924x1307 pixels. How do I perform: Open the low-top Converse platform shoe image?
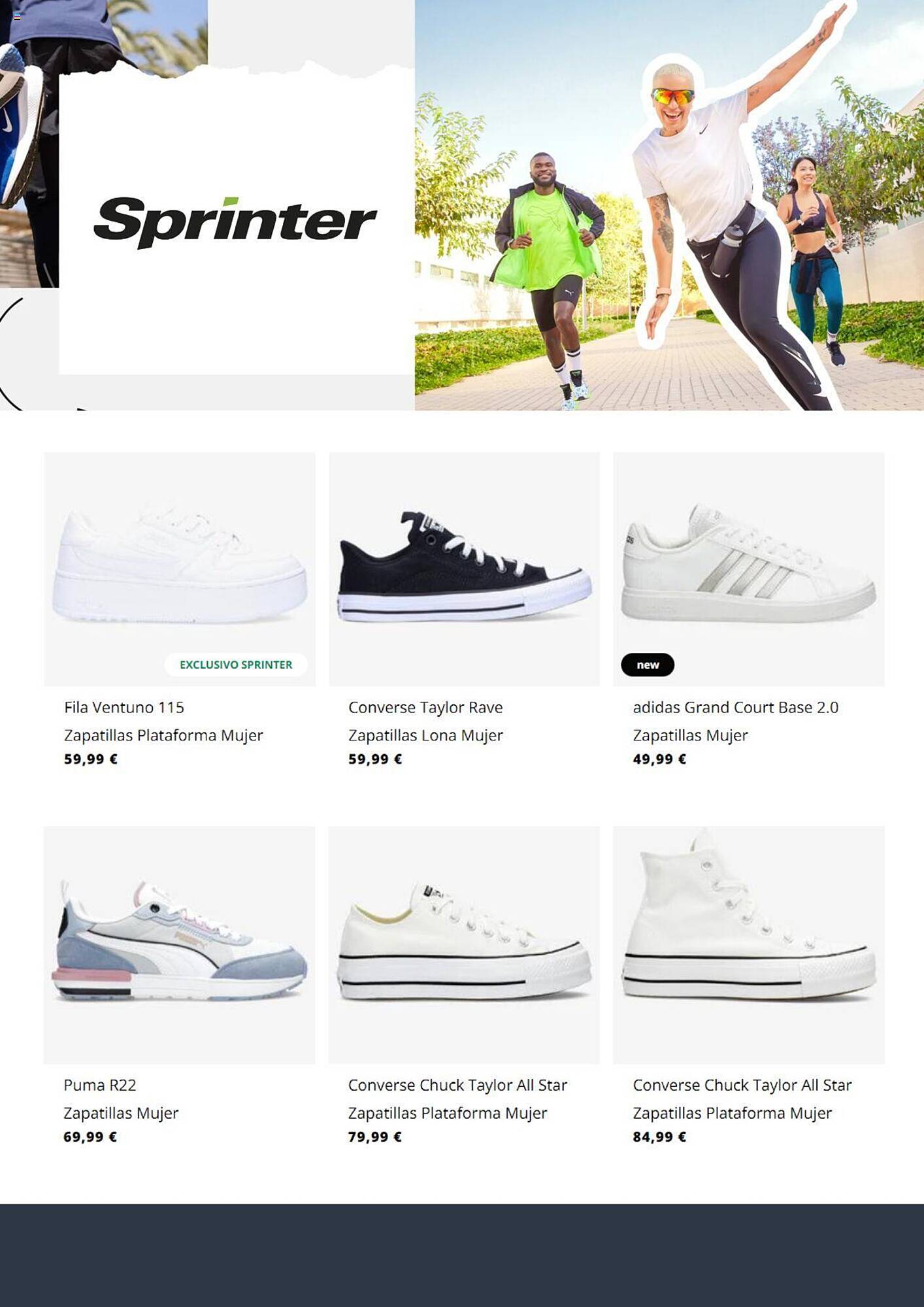(464, 945)
